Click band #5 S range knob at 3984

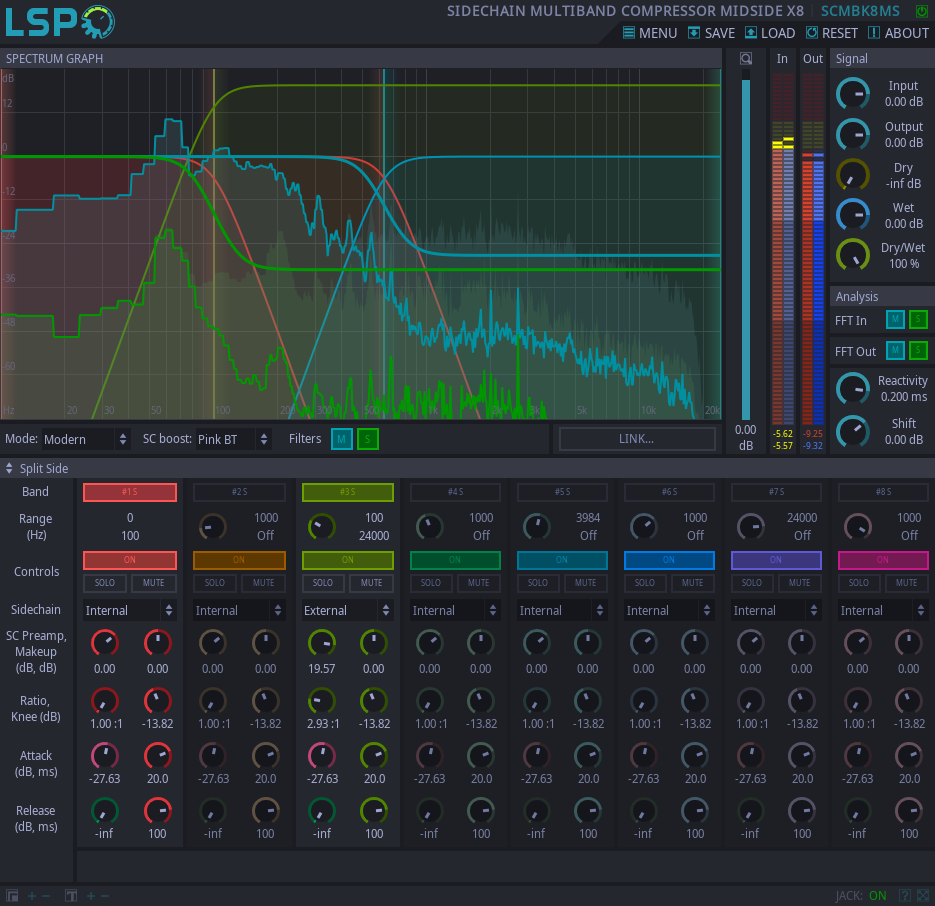[537, 527]
